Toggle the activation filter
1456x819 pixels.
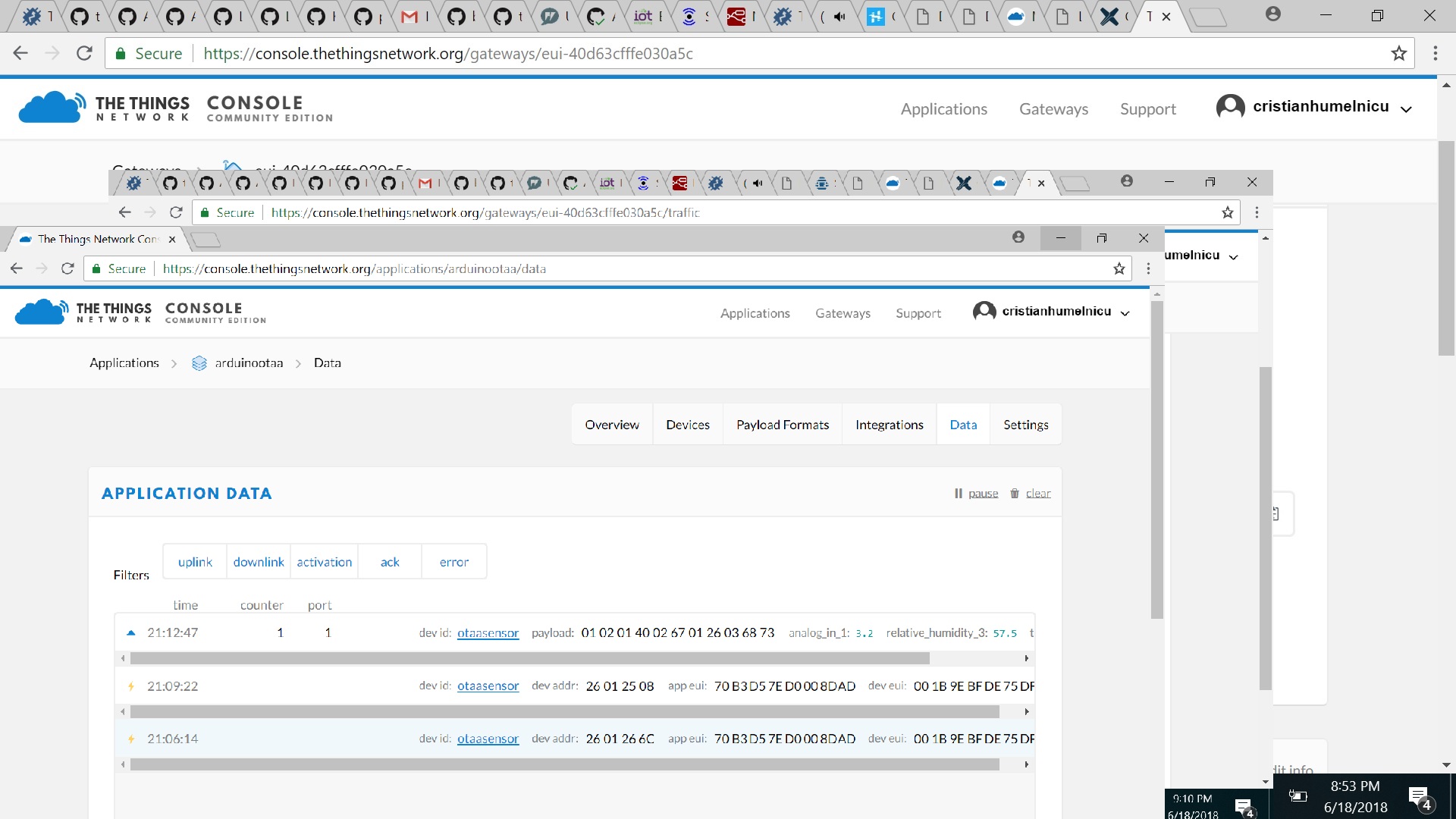[x=325, y=562]
